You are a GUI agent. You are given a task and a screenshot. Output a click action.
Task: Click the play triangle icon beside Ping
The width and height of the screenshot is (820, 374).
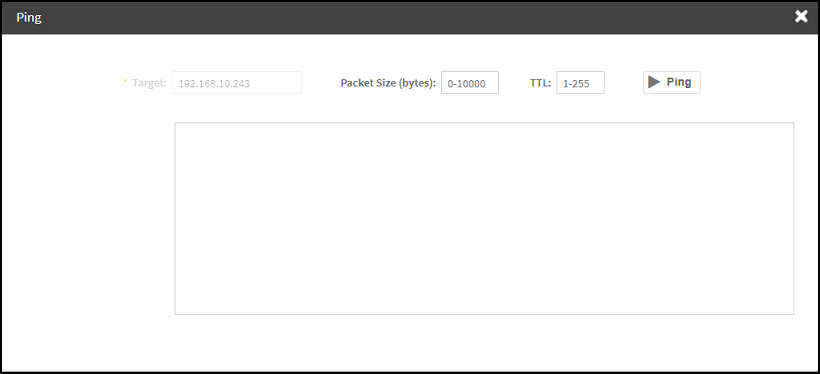pyautogui.click(x=654, y=82)
